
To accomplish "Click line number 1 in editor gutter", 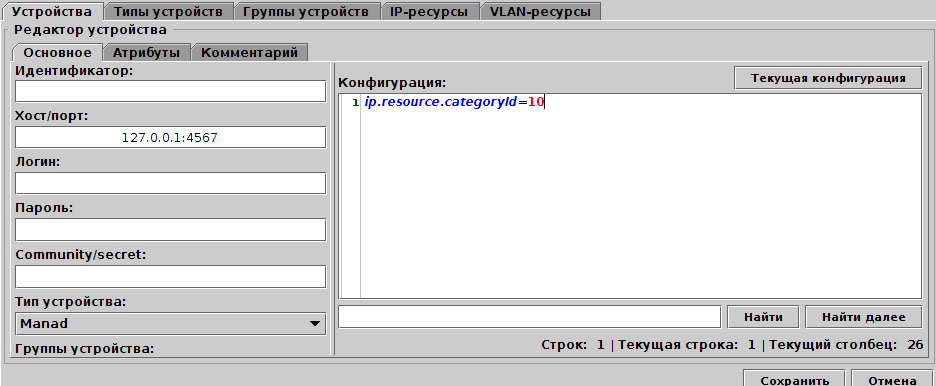I will pyautogui.click(x=355, y=103).
